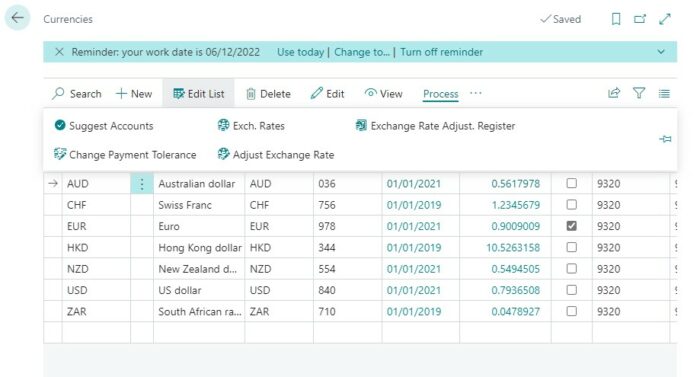Click the Delete action
This screenshot has width=700, height=377.
(268, 94)
